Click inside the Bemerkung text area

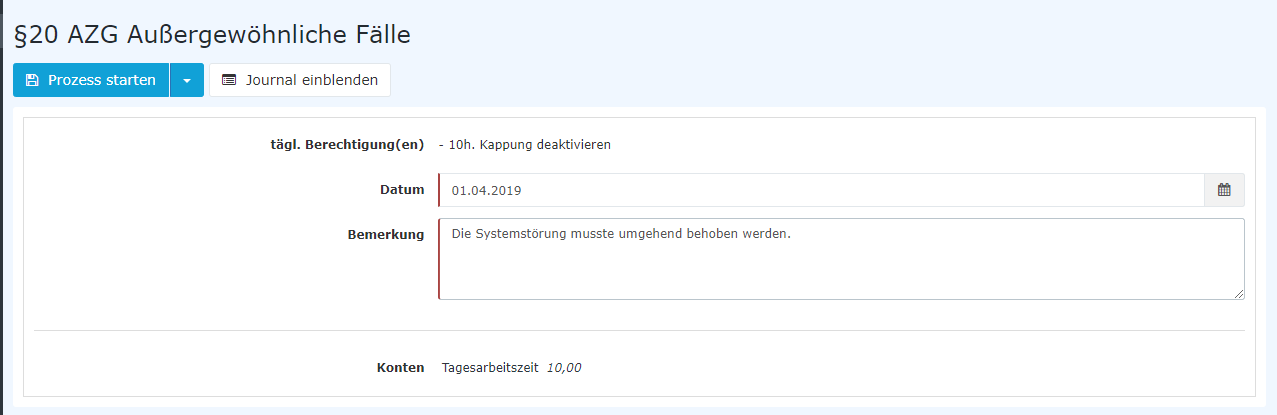coord(841,259)
